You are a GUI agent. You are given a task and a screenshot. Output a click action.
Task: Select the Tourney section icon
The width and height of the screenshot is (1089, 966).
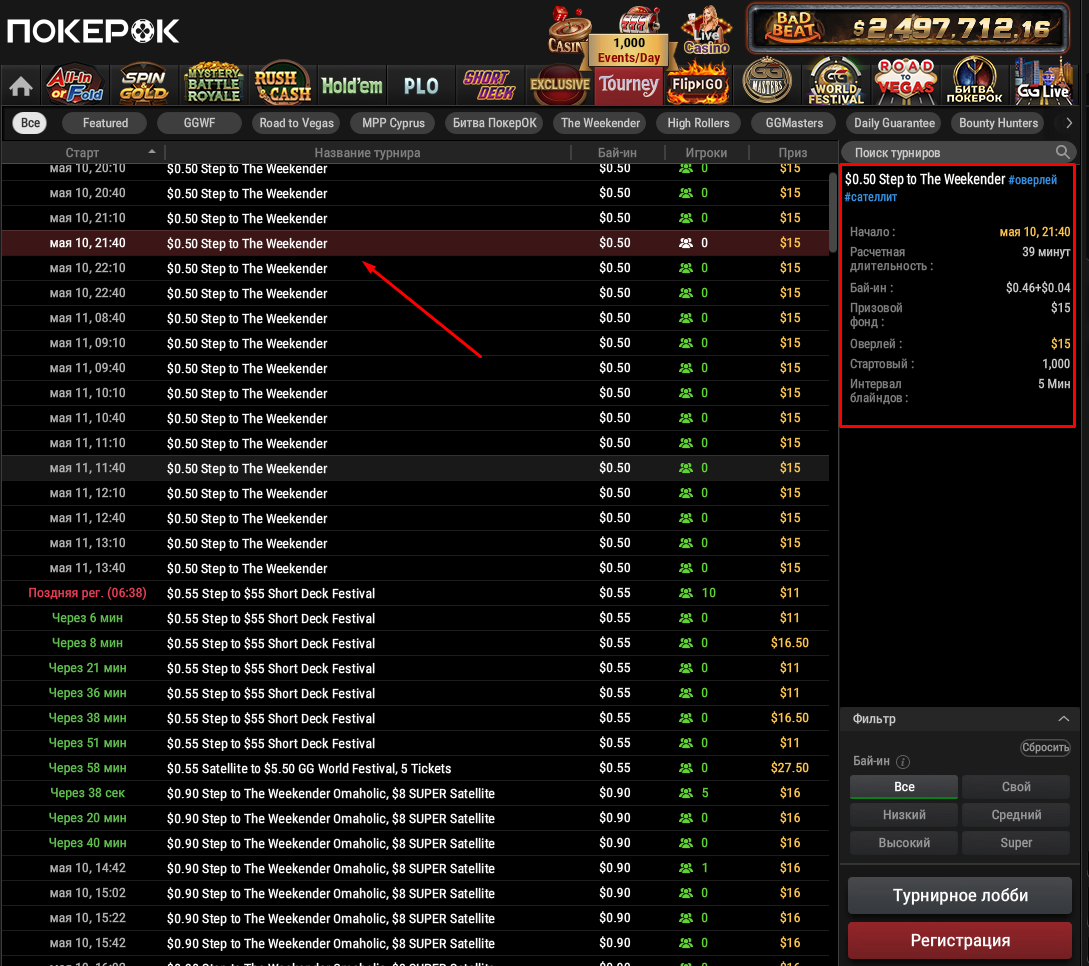pos(629,85)
